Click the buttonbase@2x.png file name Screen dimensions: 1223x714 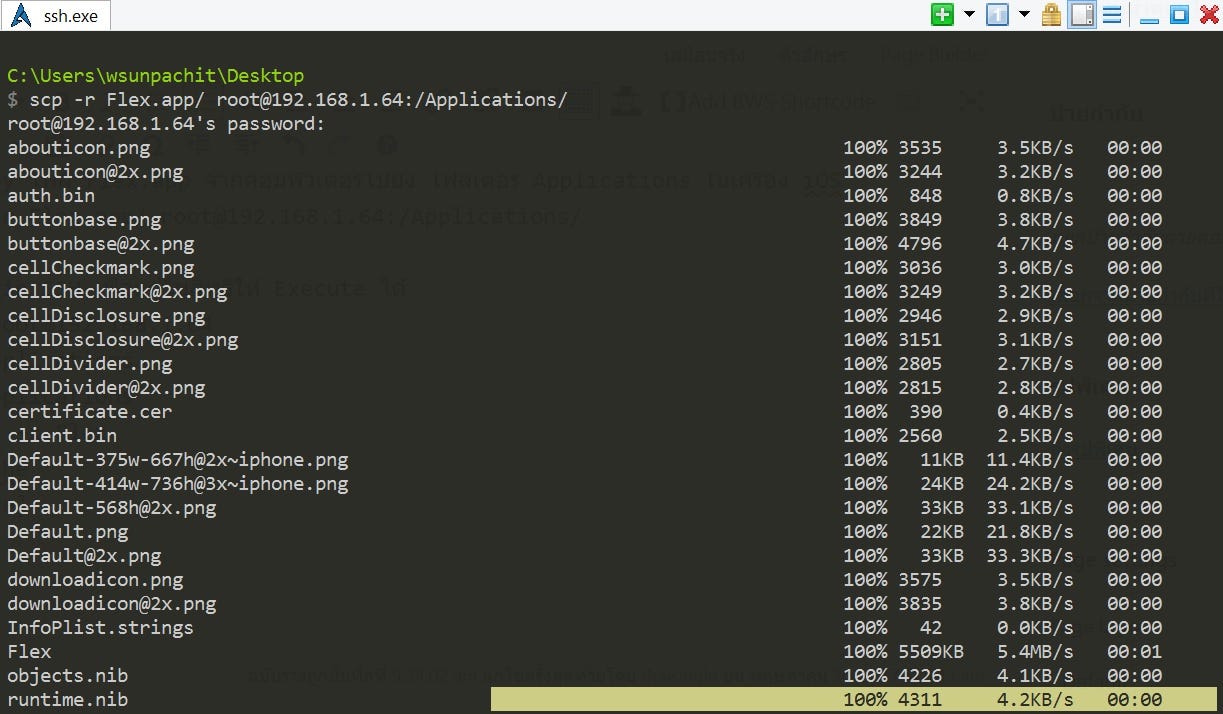click(x=101, y=244)
